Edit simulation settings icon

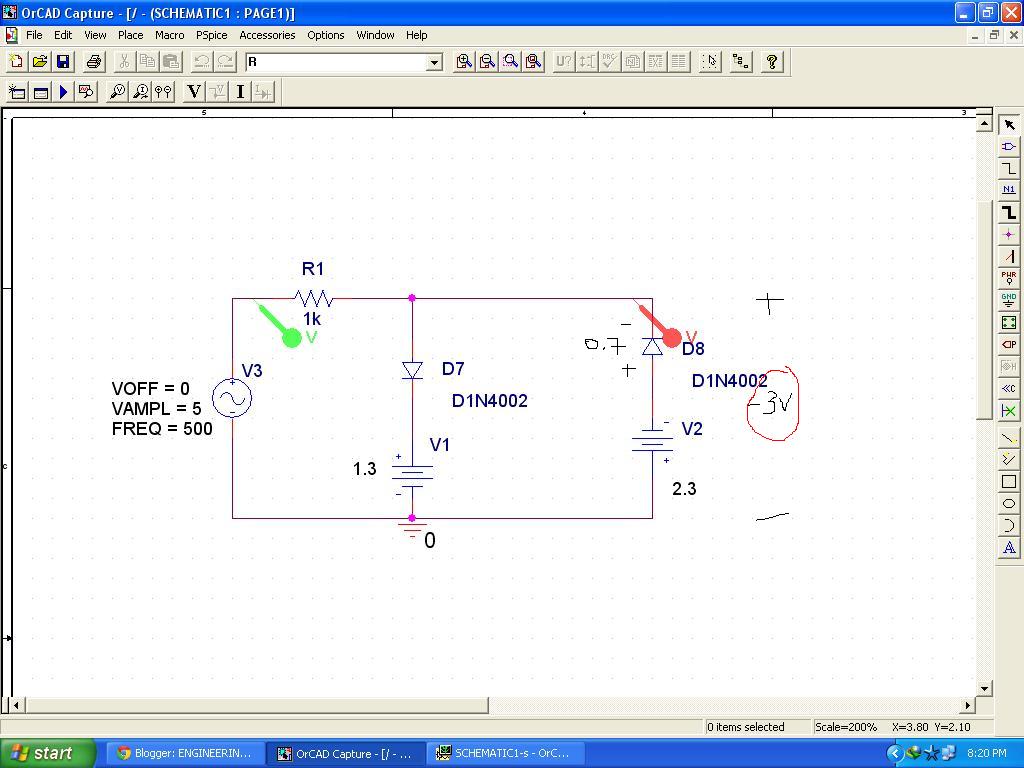pyautogui.click(x=40, y=91)
